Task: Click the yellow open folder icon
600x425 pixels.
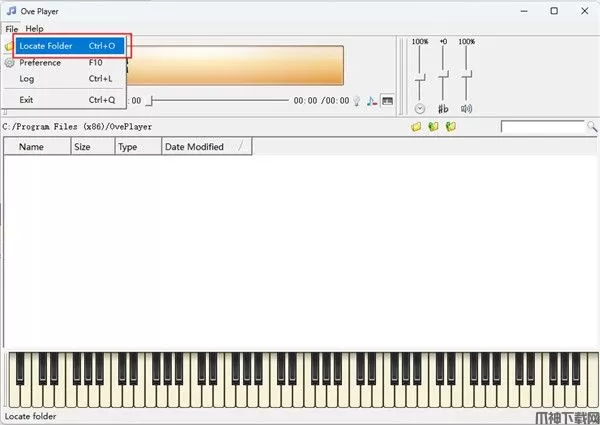Action: point(416,127)
